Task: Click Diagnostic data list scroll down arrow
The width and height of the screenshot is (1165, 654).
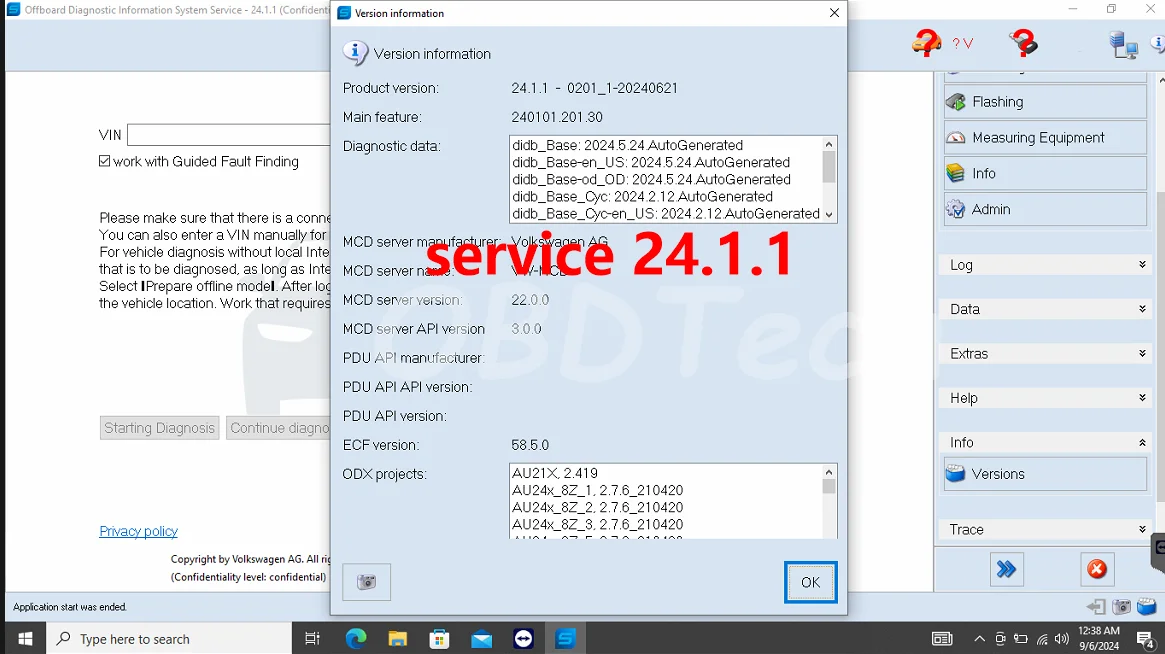Action: (x=829, y=215)
